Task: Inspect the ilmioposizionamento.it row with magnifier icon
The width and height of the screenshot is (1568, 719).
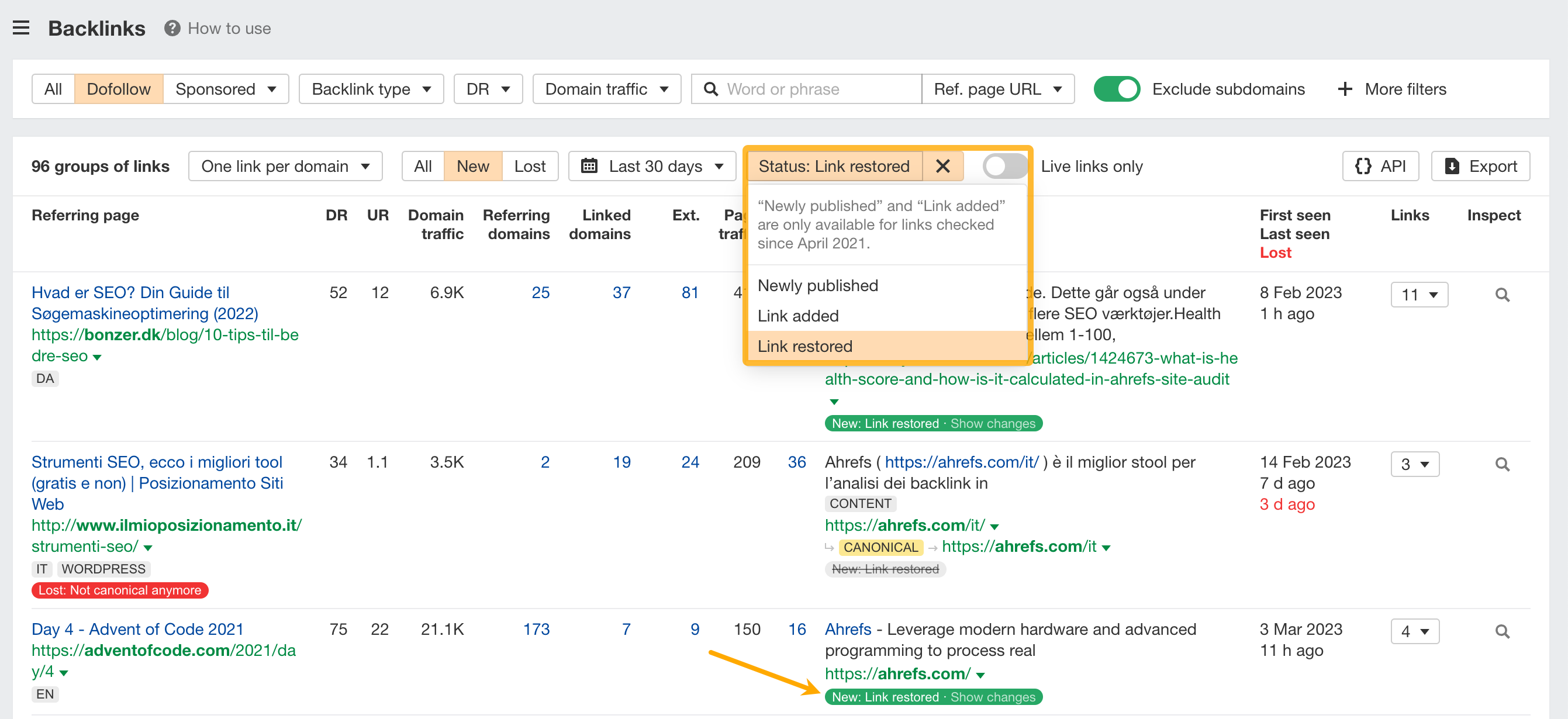Action: [1503, 465]
